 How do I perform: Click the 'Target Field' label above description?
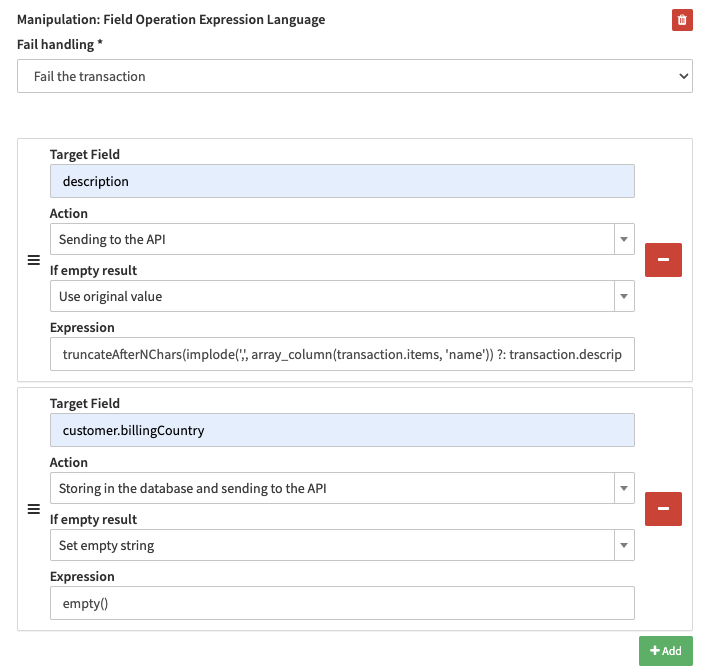[x=85, y=154]
